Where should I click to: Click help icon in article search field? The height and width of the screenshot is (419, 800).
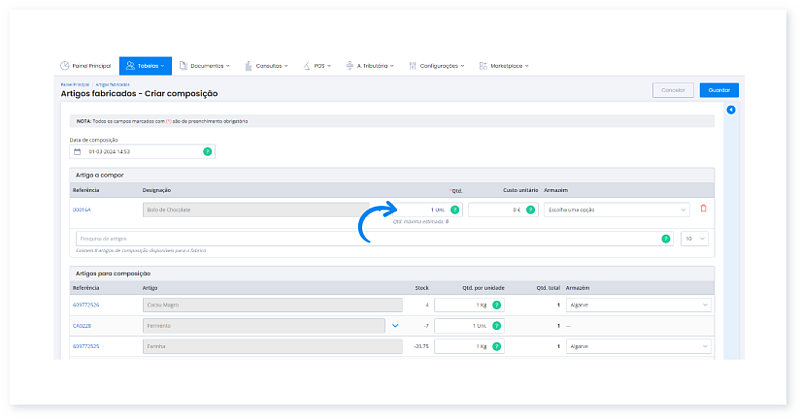pos(666,239)
